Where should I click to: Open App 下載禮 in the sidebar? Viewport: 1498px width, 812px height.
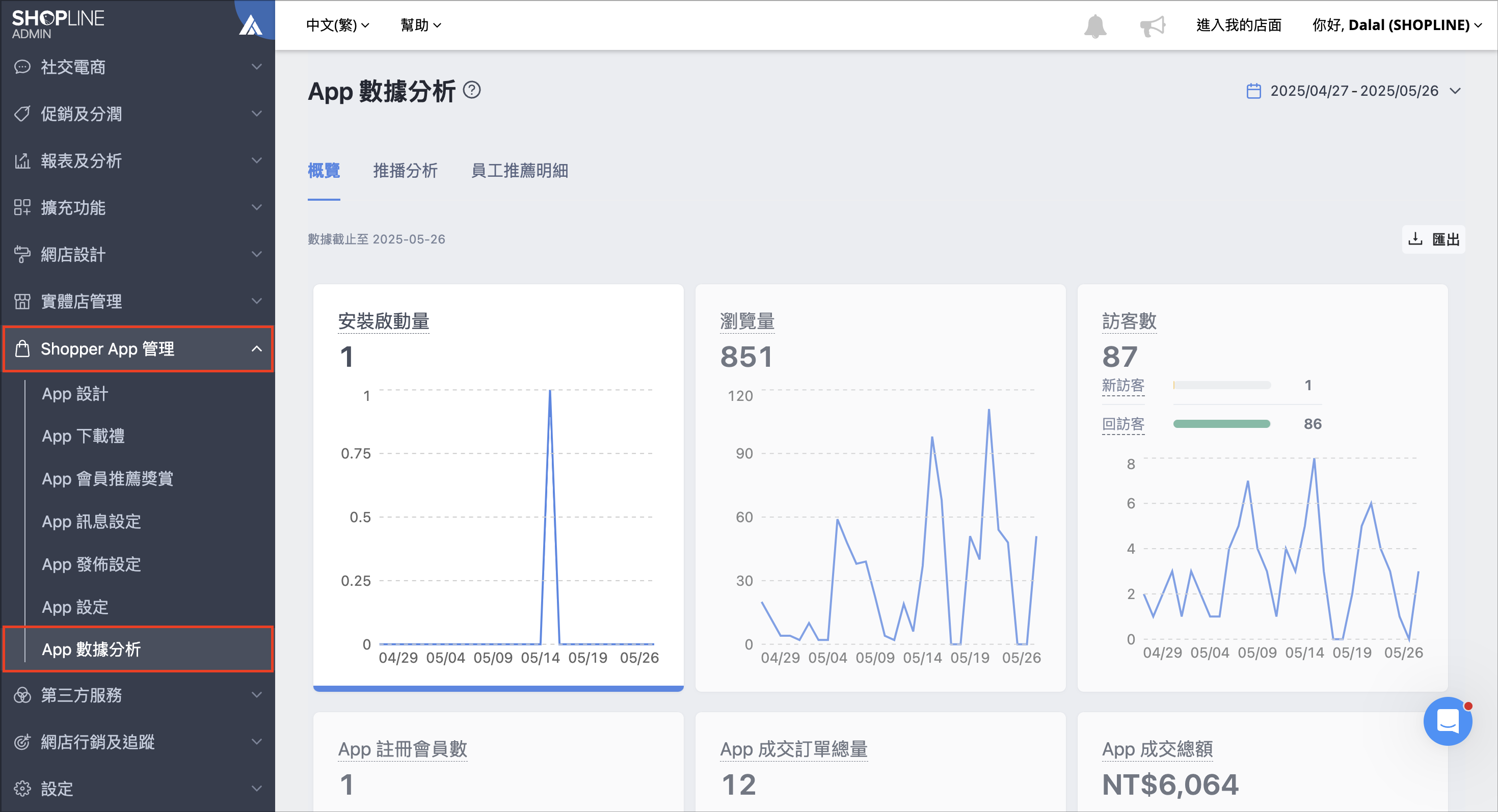(x=83, y=437)
